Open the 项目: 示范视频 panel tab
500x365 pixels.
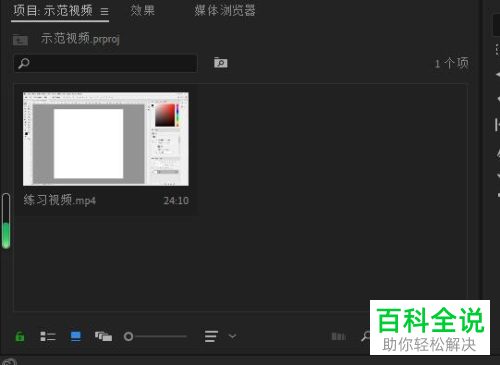click(53, 11)
